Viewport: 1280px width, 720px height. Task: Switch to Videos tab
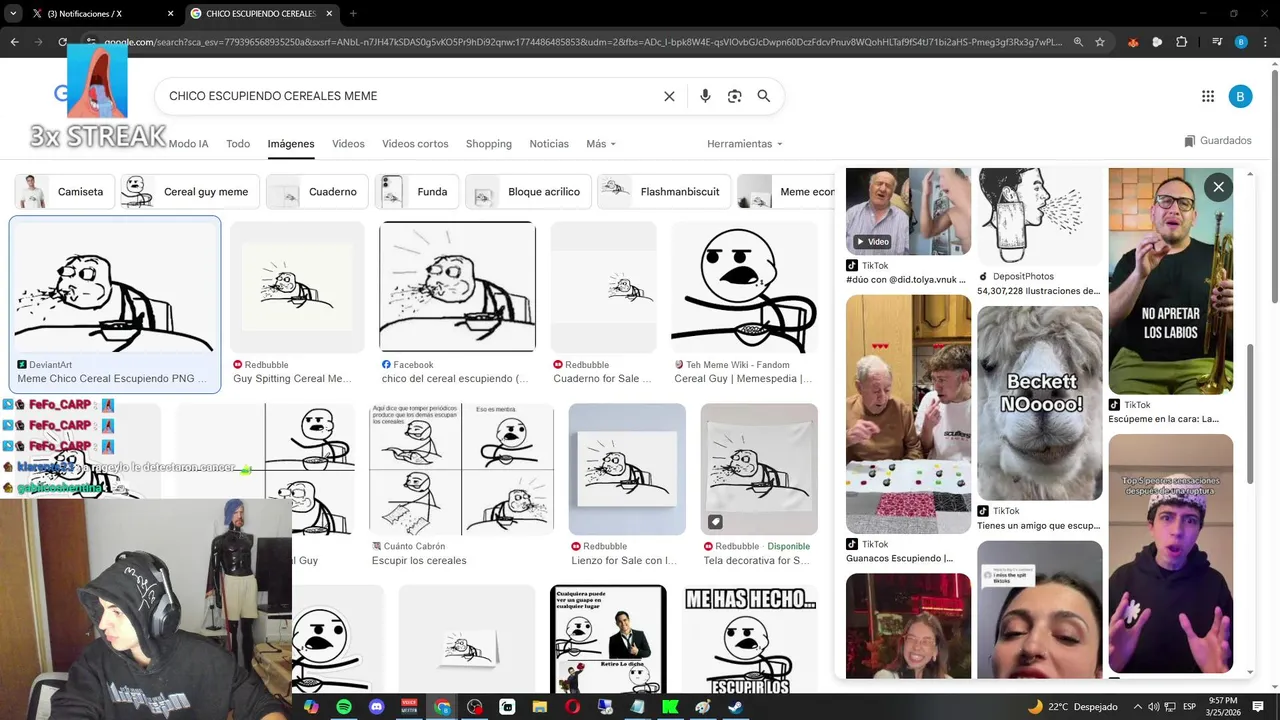pos(348,144)
